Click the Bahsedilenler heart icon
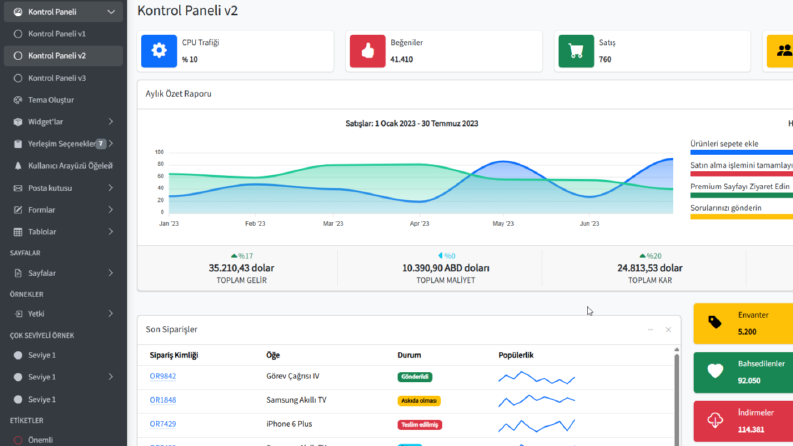 pyautogui.click(x=715, y=371)
